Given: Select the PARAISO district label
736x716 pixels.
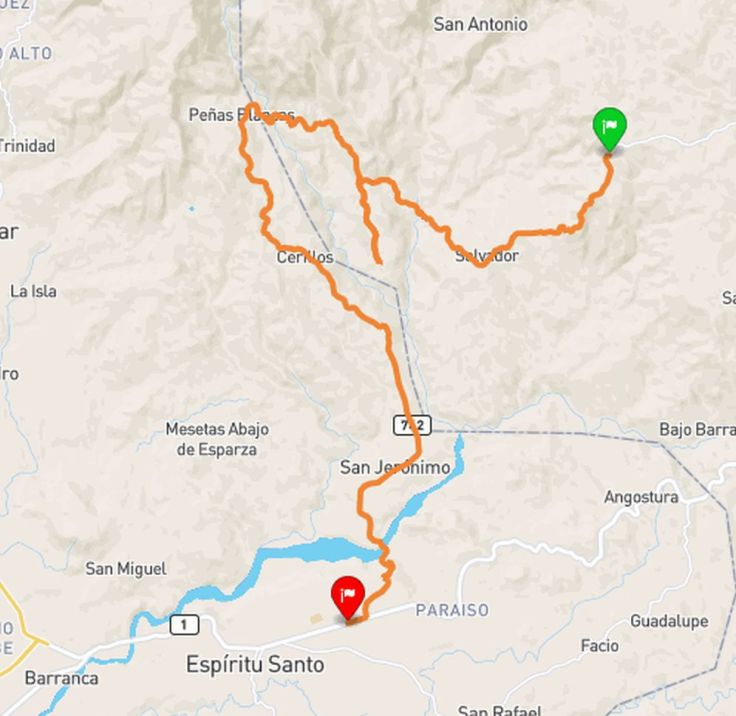Looking at the screenshot, I should [452, 610].
